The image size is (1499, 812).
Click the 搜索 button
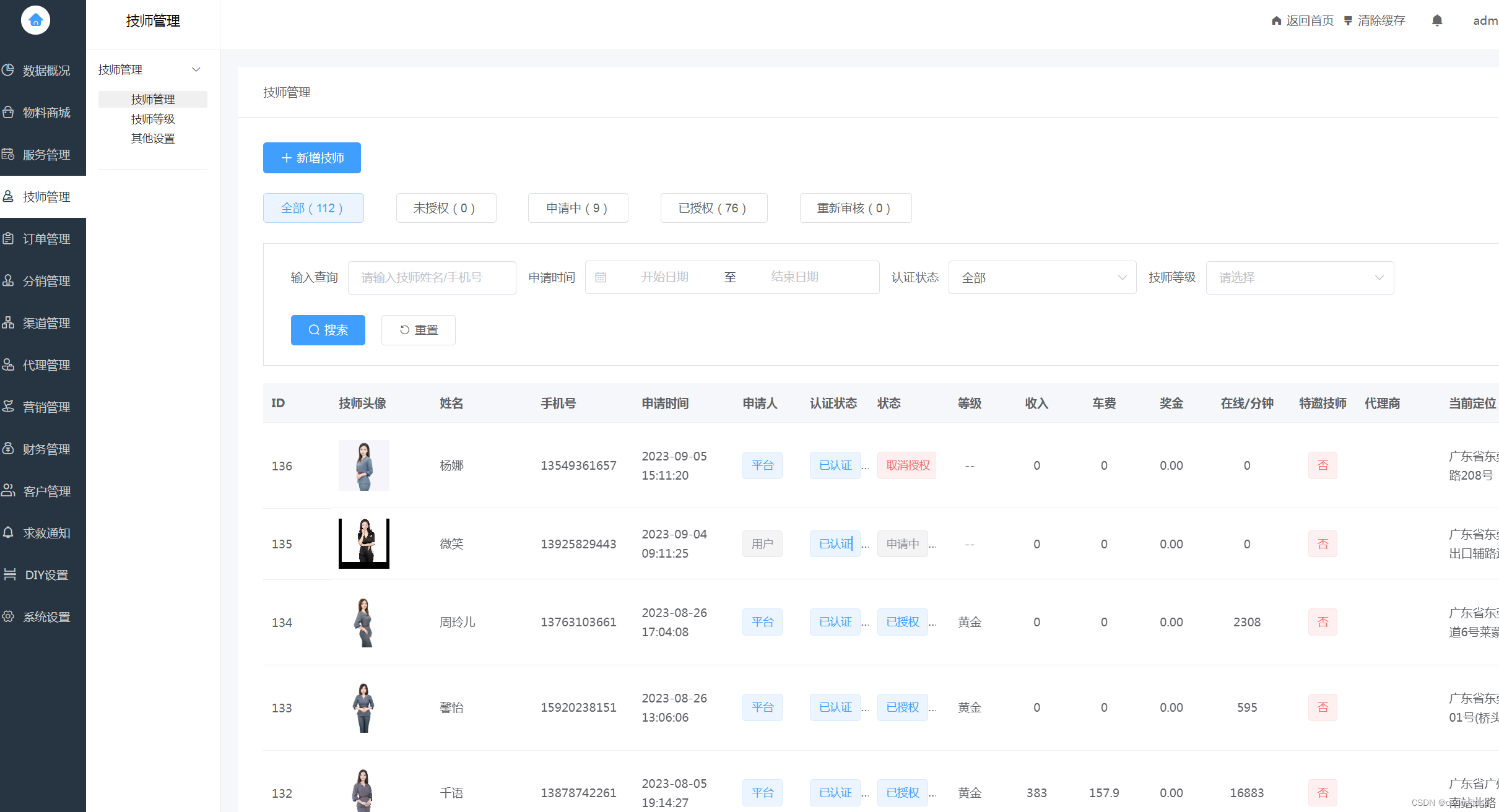coord(328,330)
